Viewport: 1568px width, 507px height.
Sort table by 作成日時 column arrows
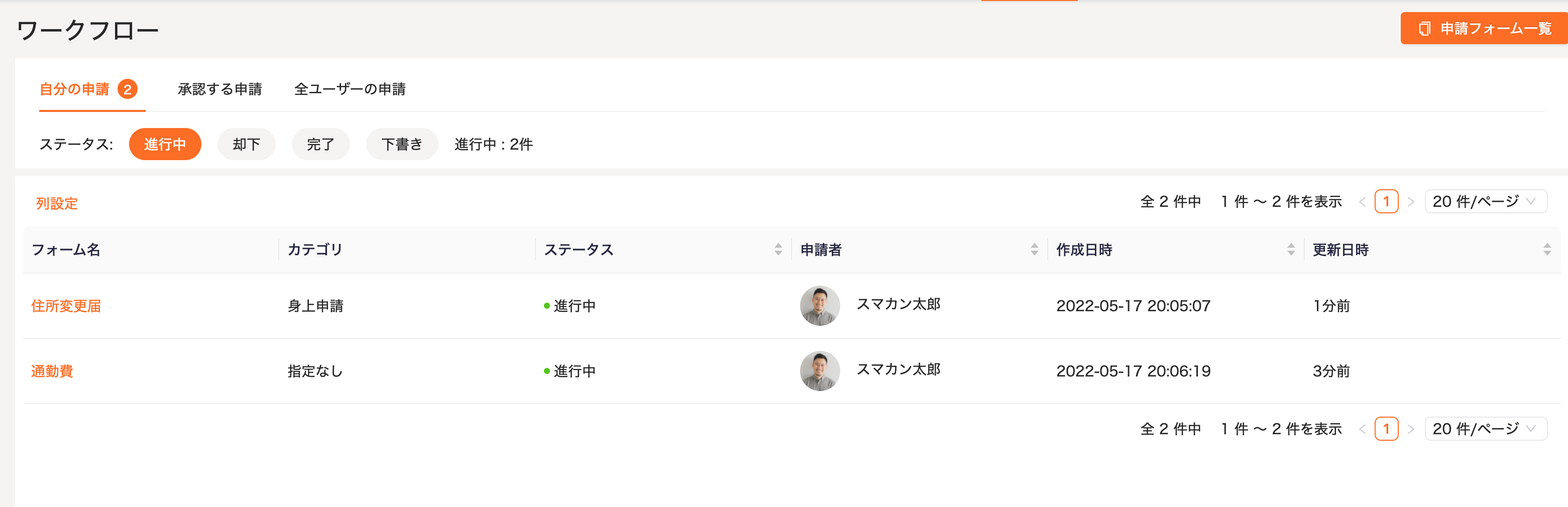(x=1290, y=249)
